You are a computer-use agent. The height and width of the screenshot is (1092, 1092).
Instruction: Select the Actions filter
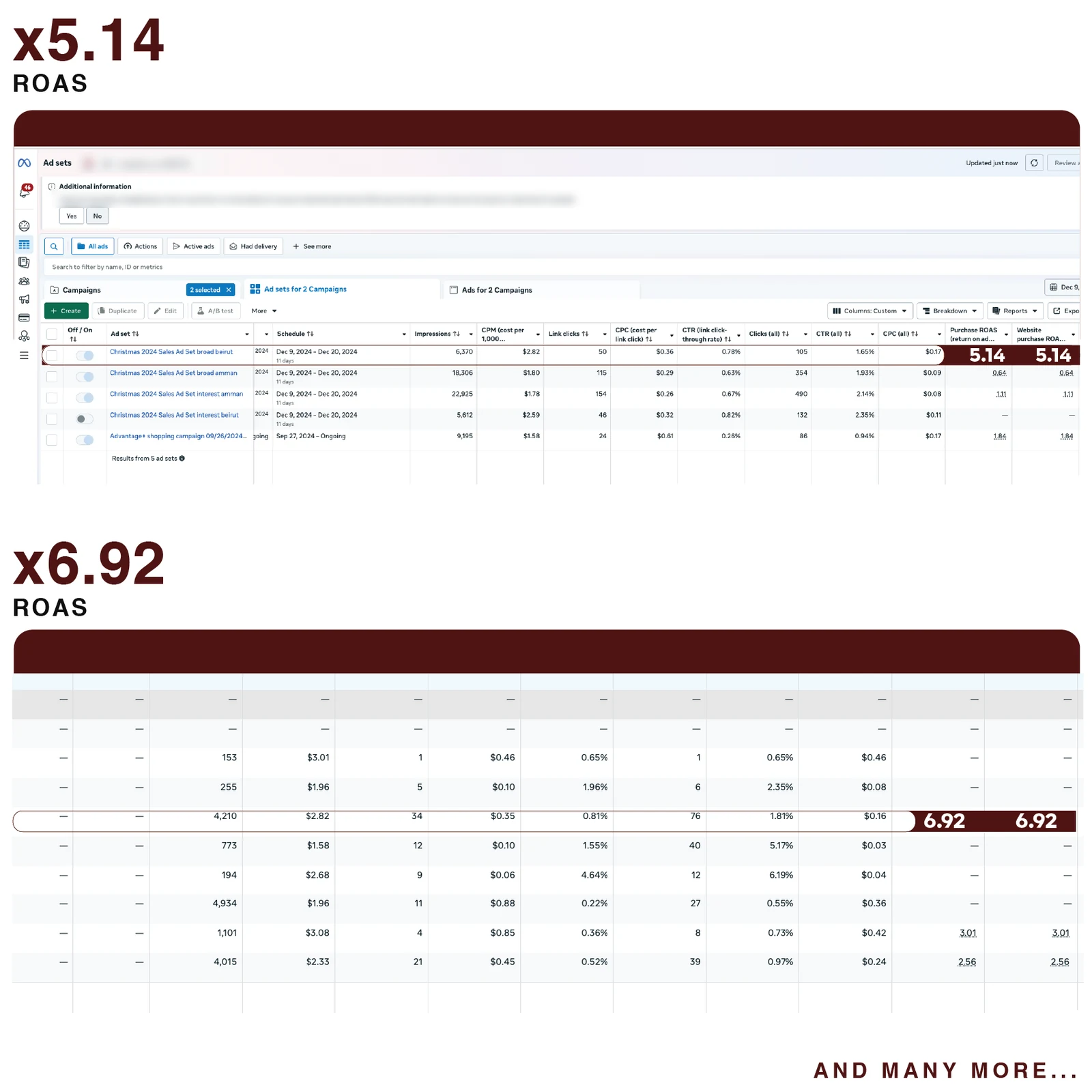click(x=141, y=246)
